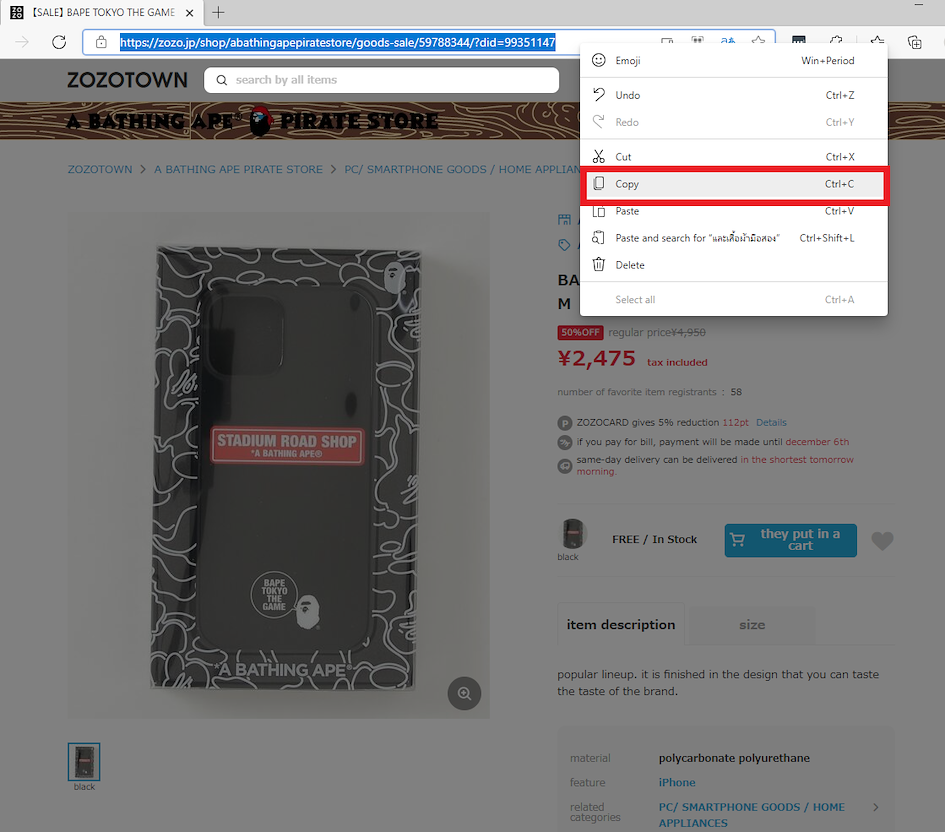Click the search by all items field
Viewport: 945px width, 832px height.
pyautogui.click(x=381, y=80)
